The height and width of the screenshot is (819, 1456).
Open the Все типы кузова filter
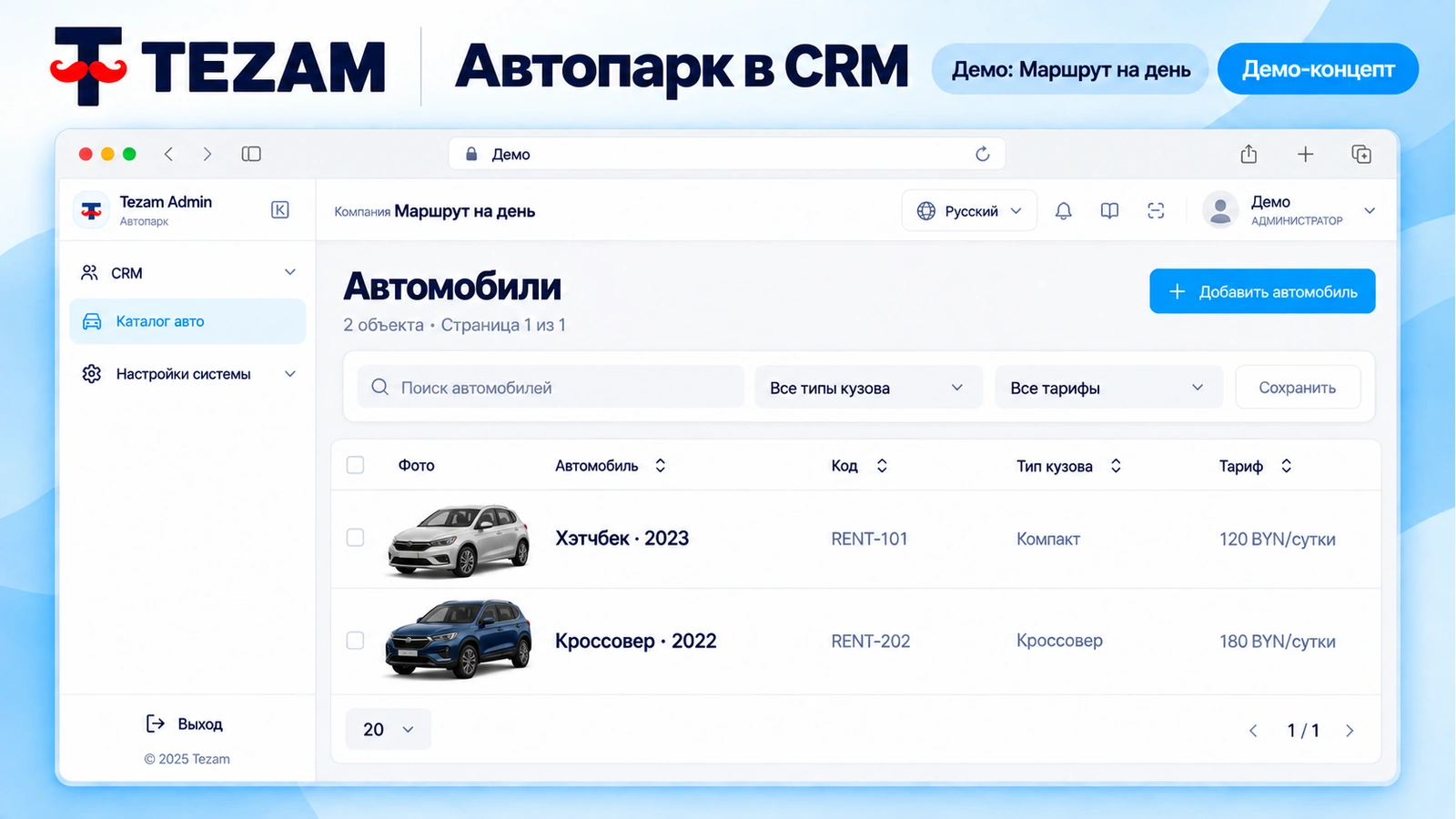click(x=868, y=388)
